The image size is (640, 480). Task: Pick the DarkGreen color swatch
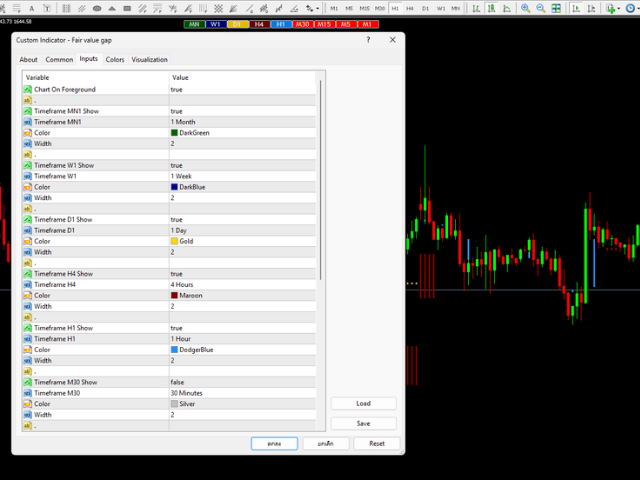174,133
